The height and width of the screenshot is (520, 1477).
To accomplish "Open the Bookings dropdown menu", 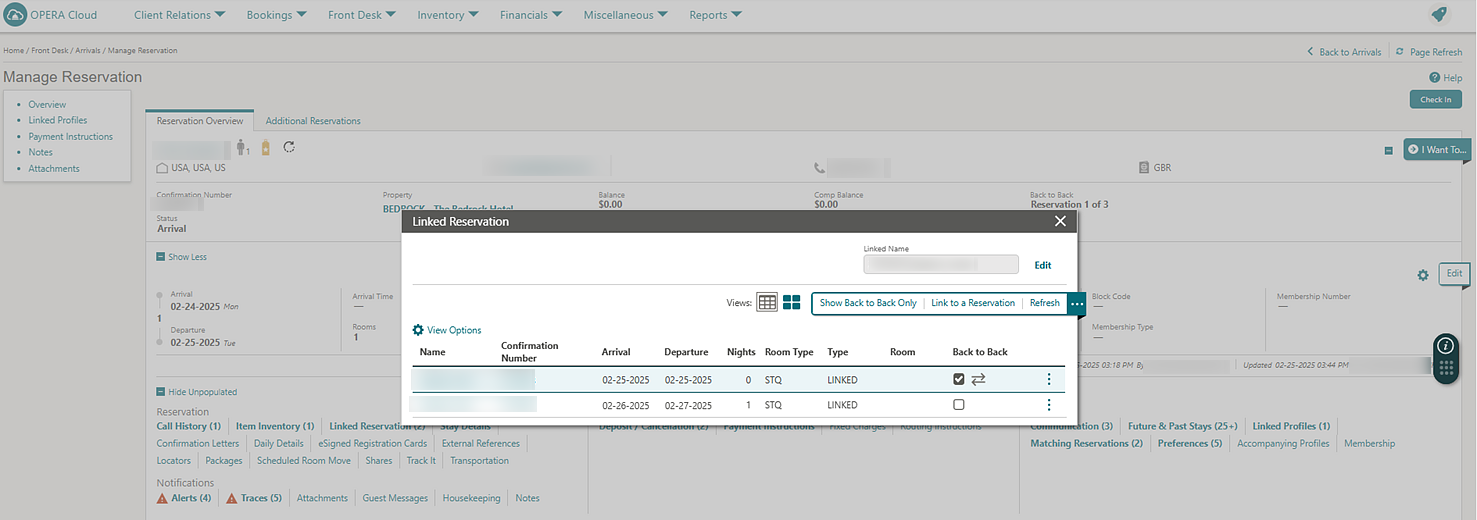I will tap(279, 15).
